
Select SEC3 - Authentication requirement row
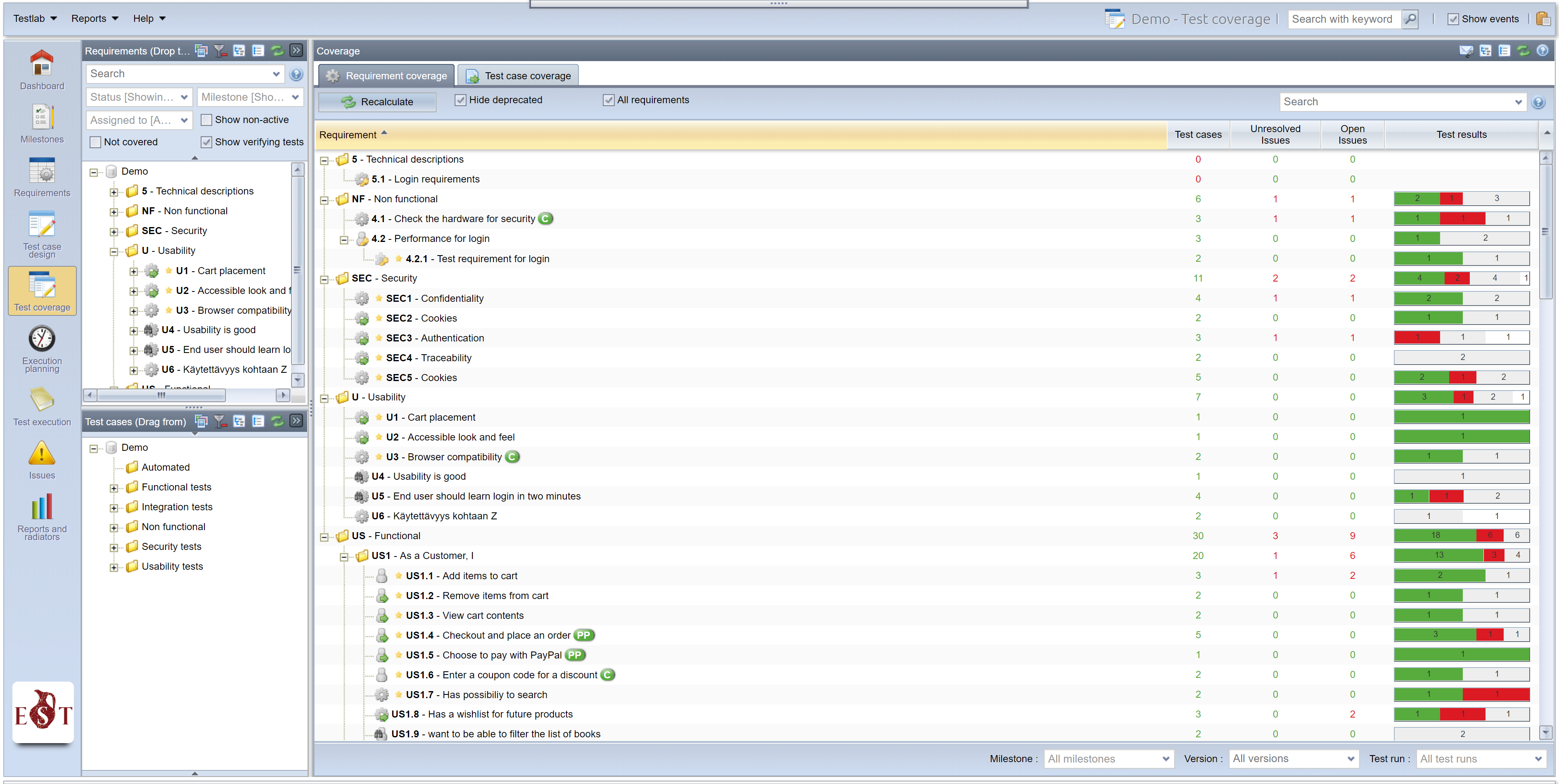pos(434,338)
